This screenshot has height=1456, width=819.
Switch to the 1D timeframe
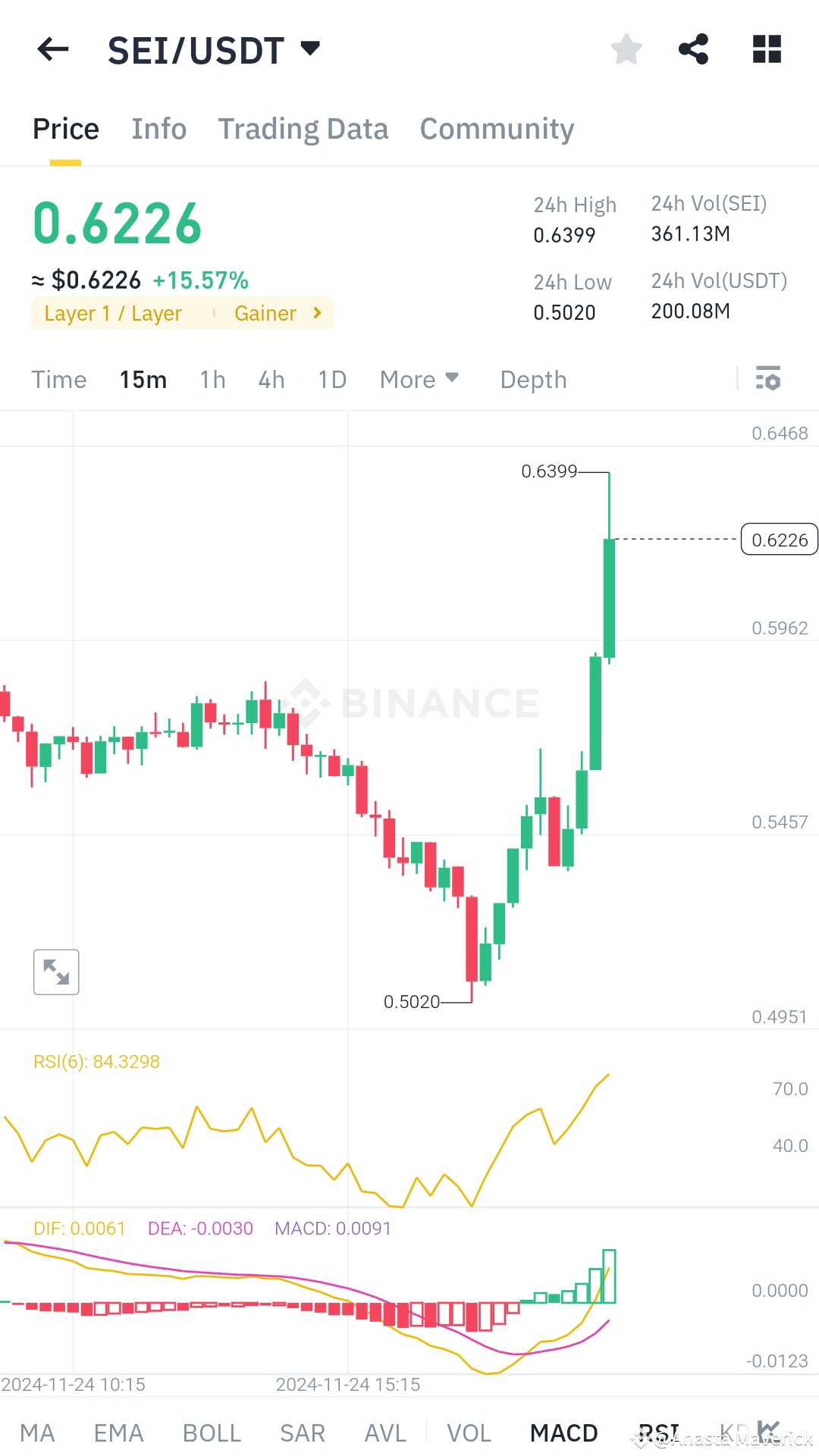331,379
